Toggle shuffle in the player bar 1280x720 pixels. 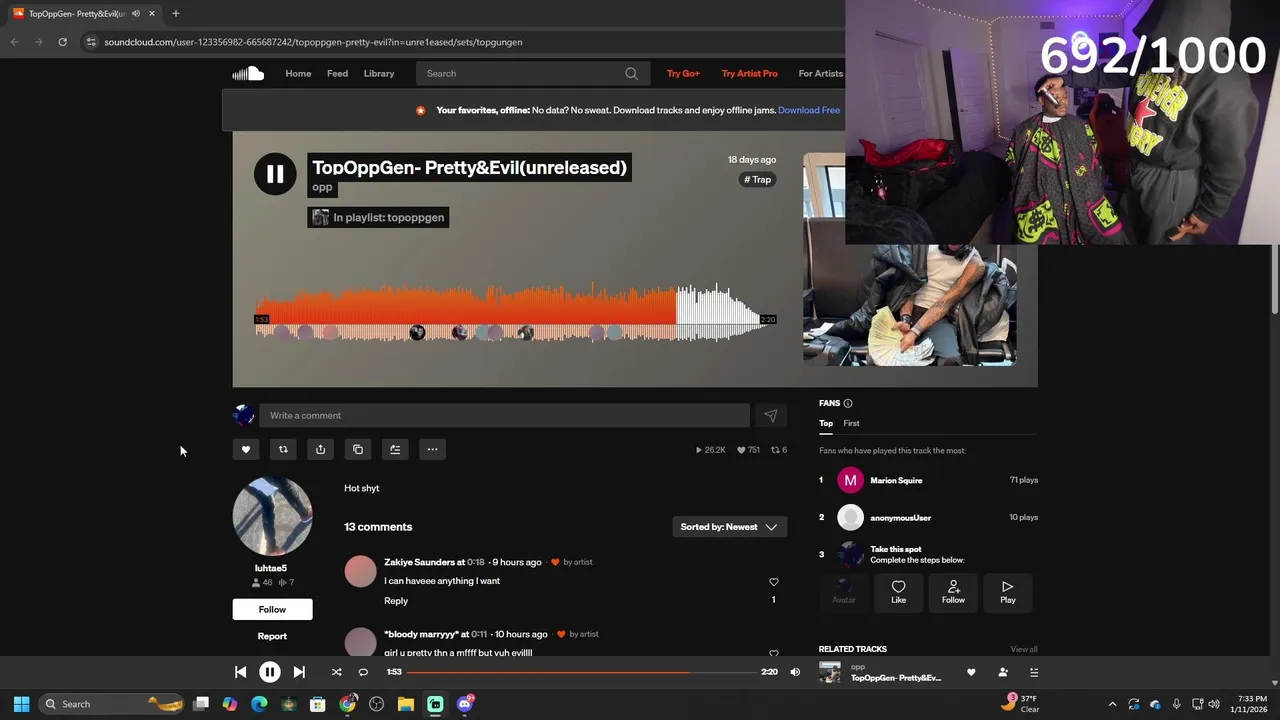336,672
